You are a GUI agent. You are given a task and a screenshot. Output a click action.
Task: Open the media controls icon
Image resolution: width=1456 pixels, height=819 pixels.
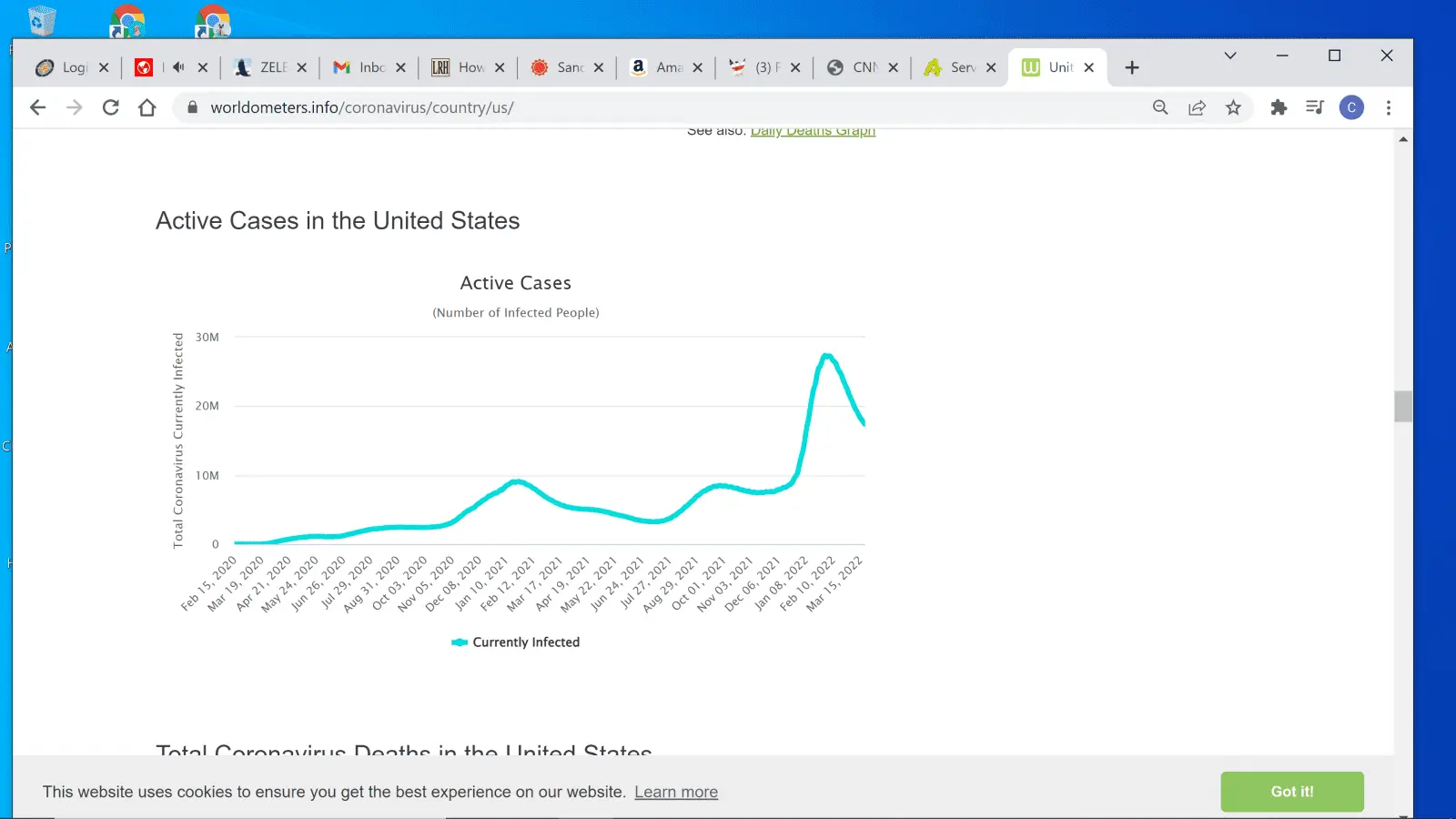(1314, 107)
